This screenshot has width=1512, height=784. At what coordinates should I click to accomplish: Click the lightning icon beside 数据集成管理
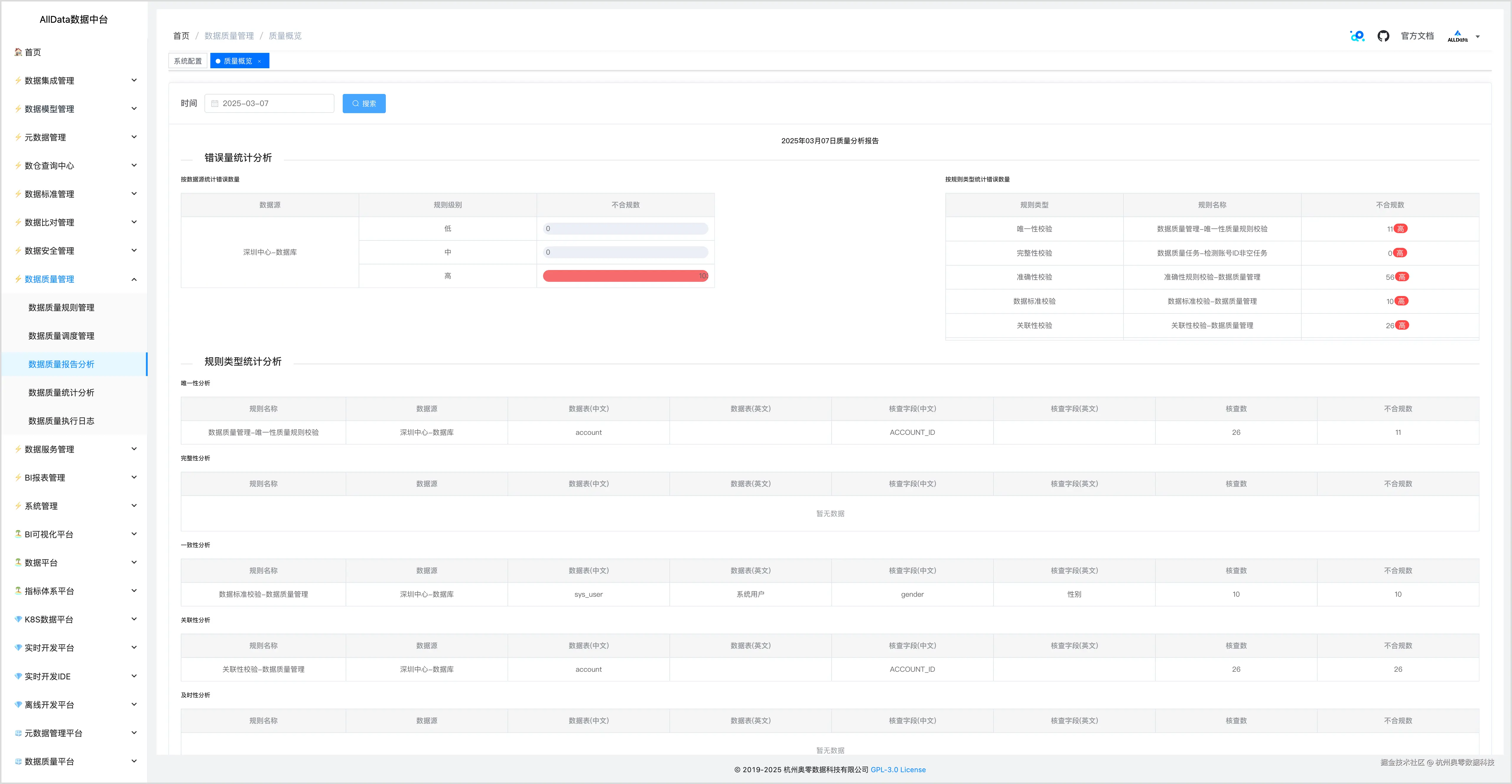pos(18,80)
